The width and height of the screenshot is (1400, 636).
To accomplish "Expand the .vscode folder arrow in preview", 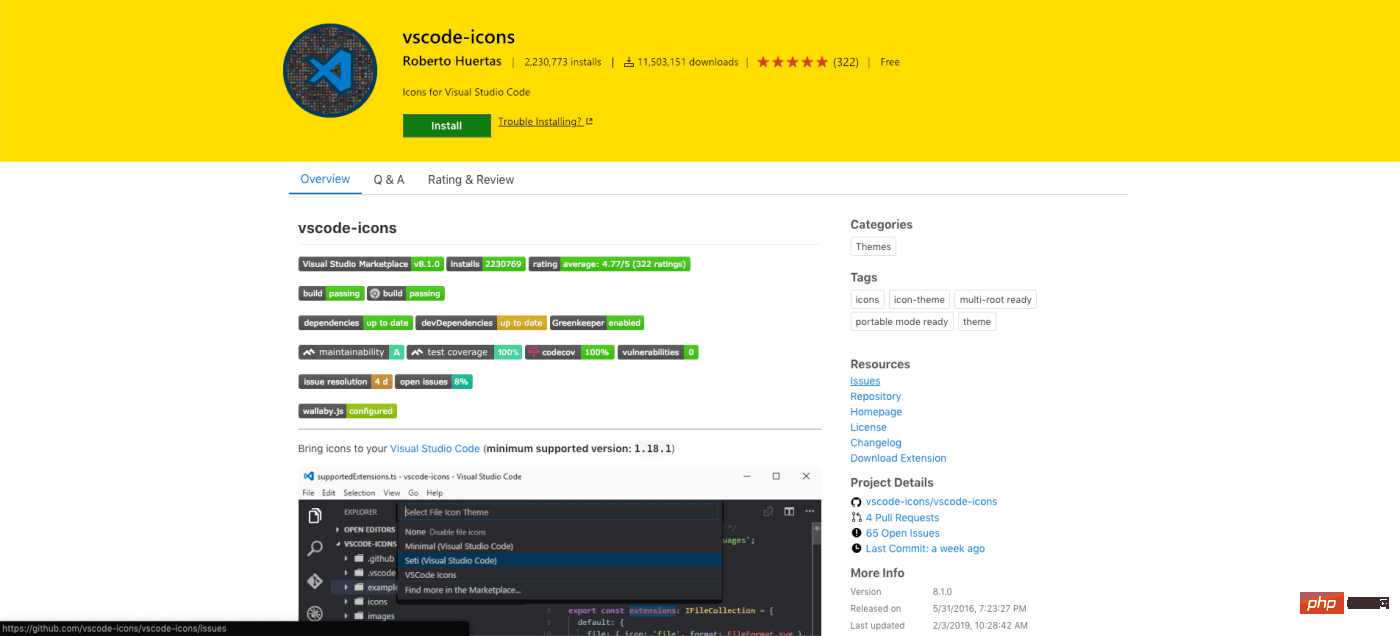I will pos(346,573).
